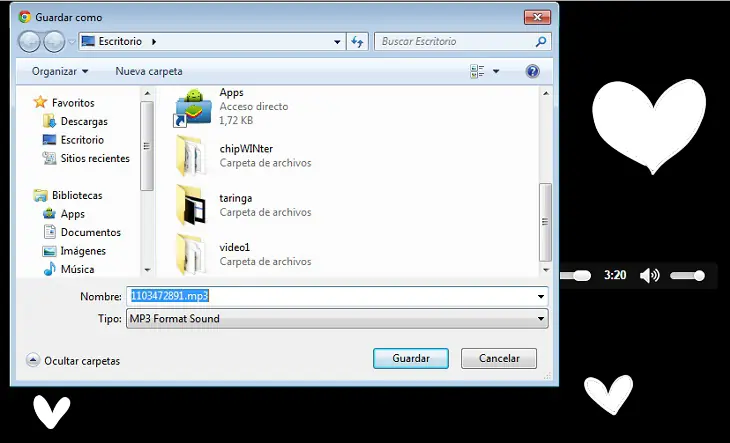The height and width of the screenshot is (443, 730).
Task: Click the file list scrollbar thumb
Action: (546, 222)
